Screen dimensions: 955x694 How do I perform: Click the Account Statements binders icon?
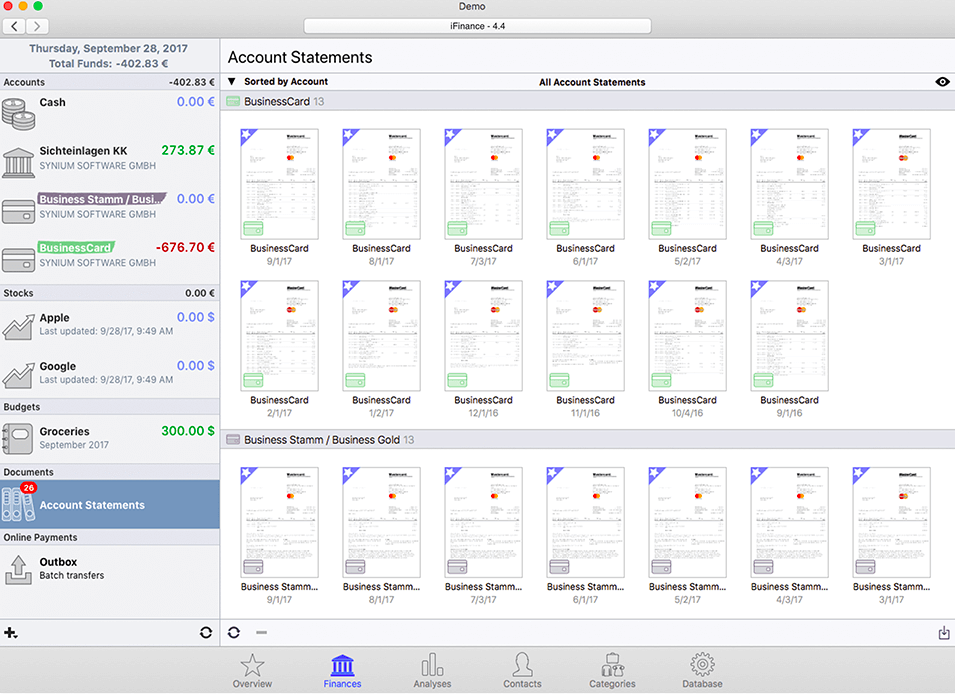coord(18,505)
